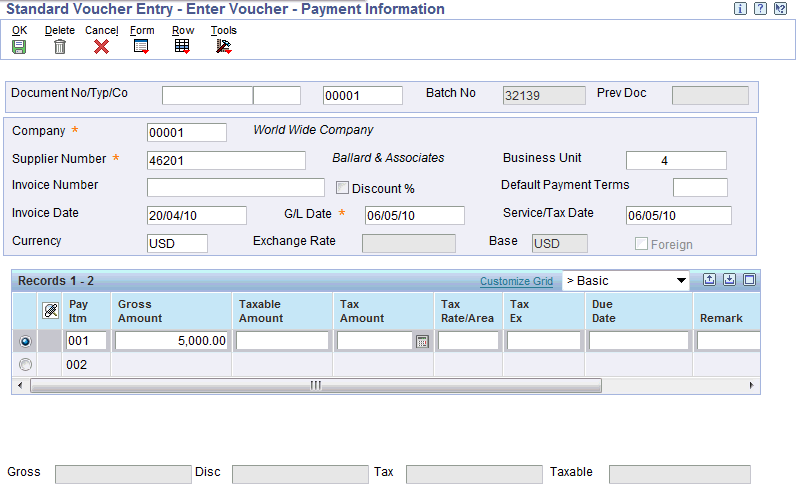The image size is (796, 491).
Task: Click the G/L Date field
Action: tap(414, 215)
